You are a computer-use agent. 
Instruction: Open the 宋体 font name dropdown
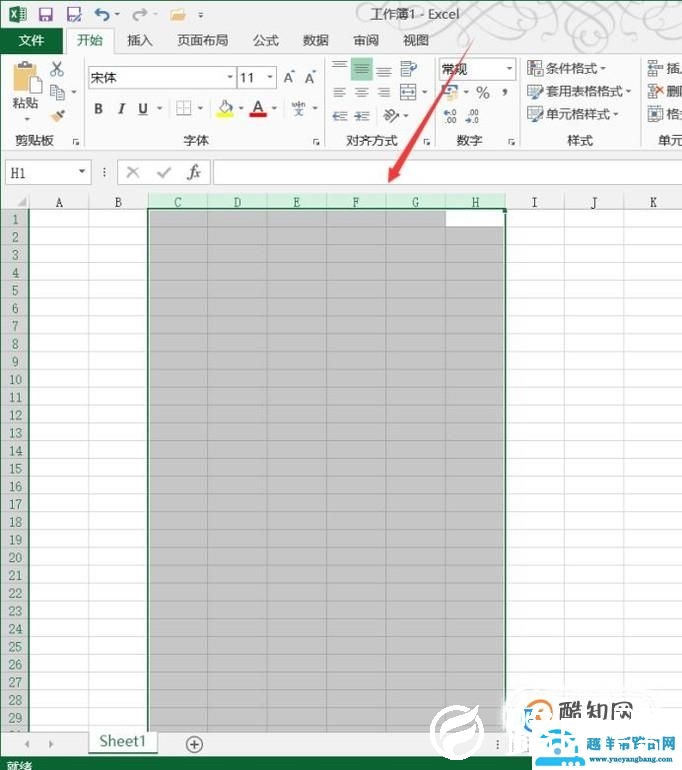click(x=230, y=77)
